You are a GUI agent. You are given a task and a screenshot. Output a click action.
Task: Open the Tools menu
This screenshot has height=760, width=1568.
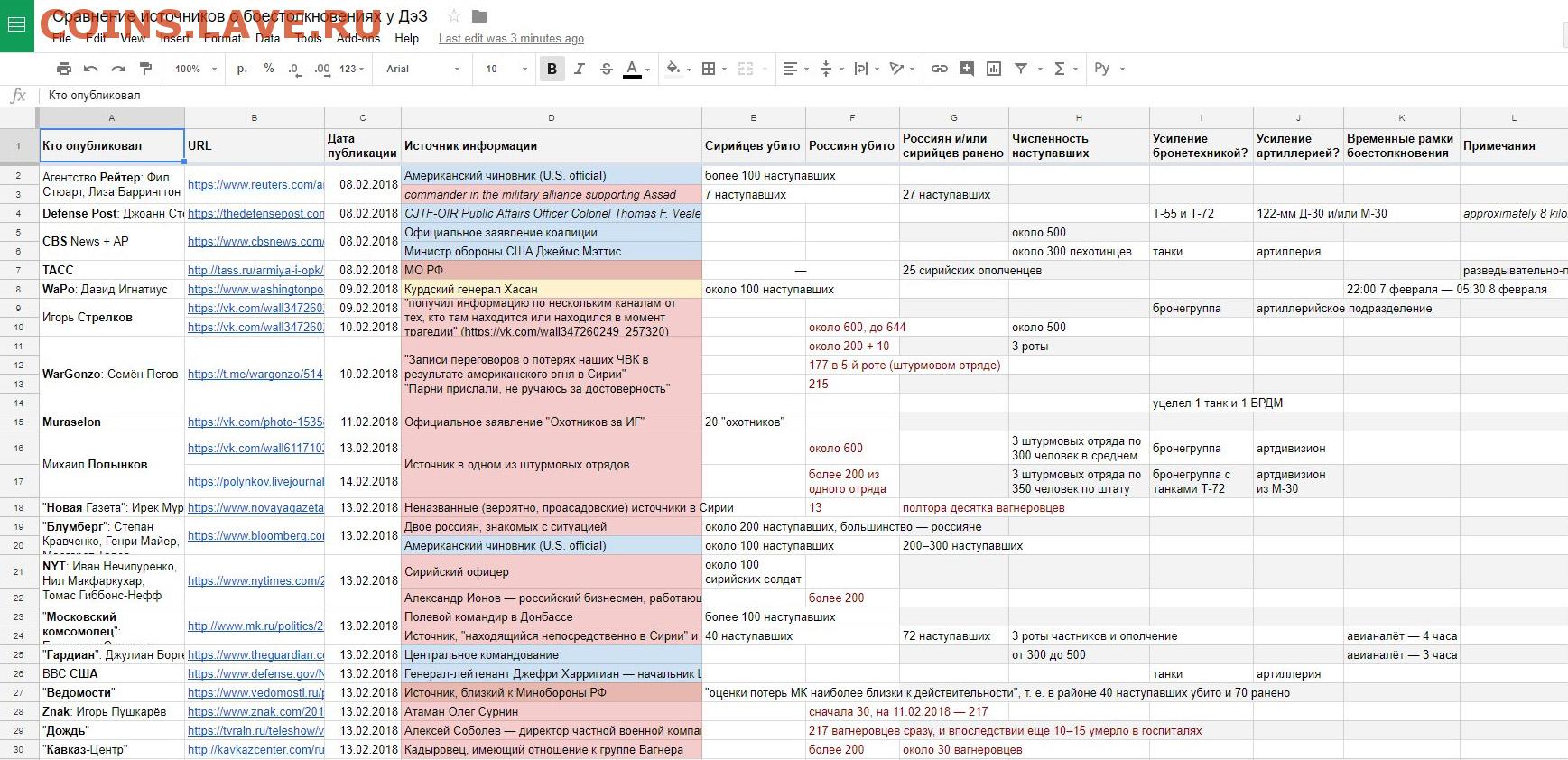[309, 39]
